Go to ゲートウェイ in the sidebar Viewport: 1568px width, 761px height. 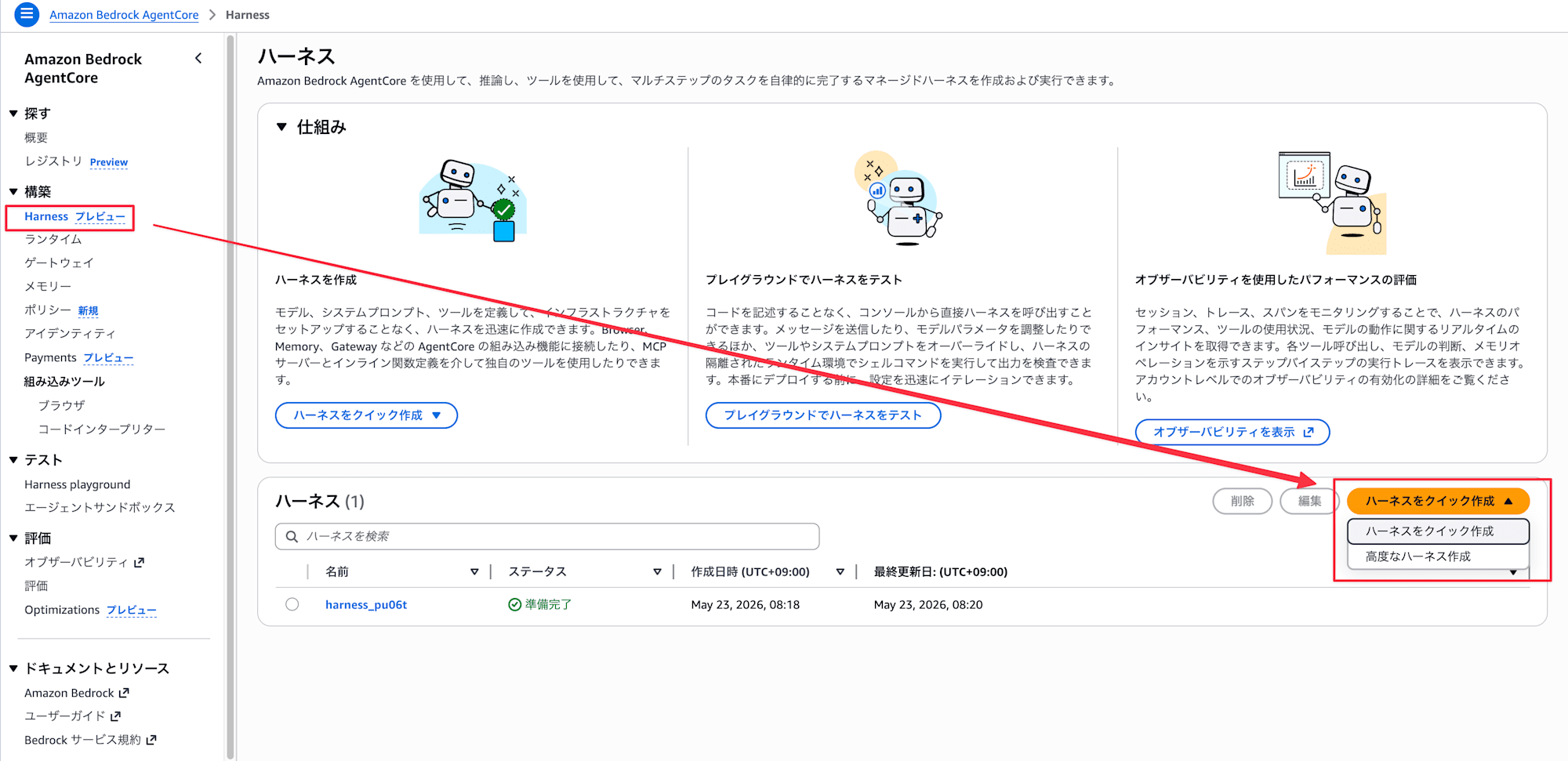59,263
